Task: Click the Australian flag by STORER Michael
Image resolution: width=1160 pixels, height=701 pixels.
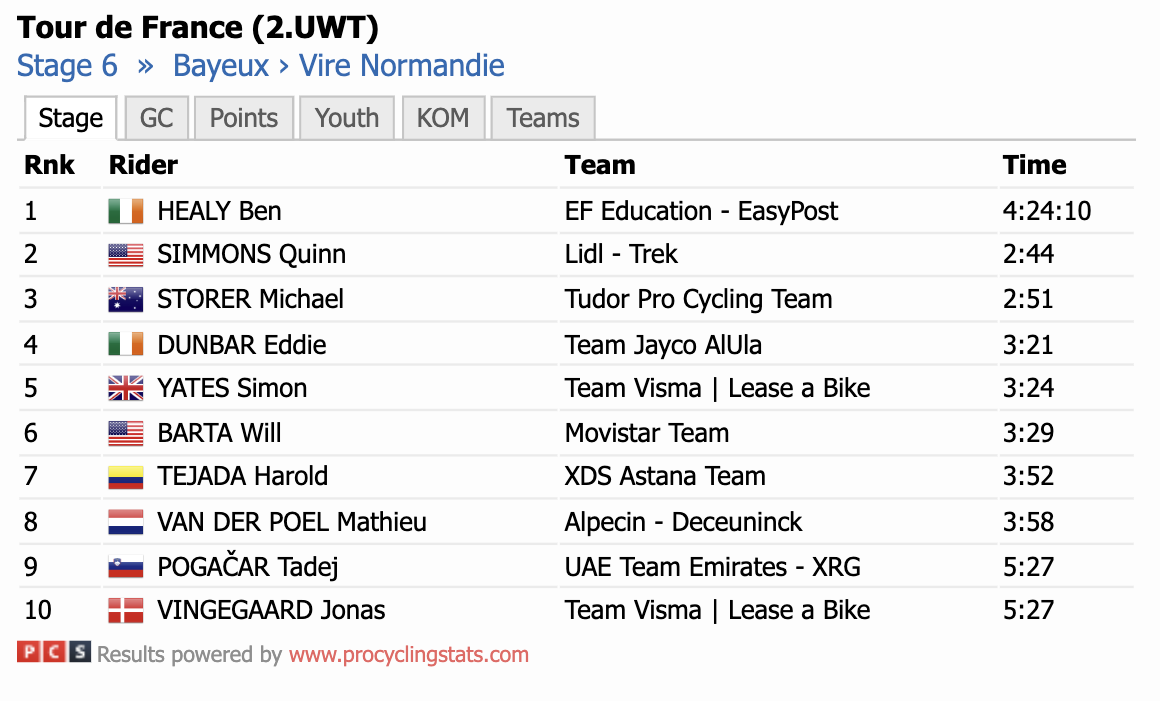Action: point(126,299)
